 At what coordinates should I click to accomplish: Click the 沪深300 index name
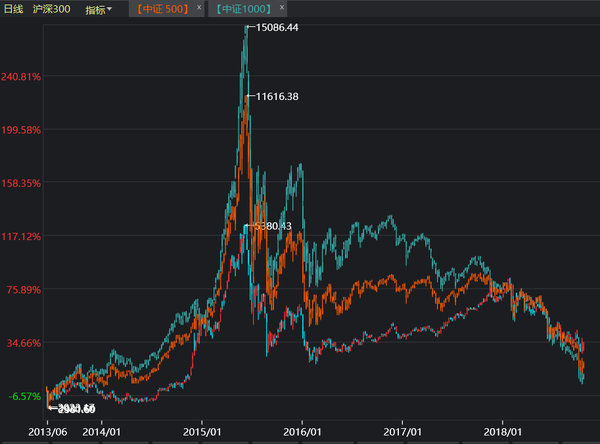(x=51, y=9)
